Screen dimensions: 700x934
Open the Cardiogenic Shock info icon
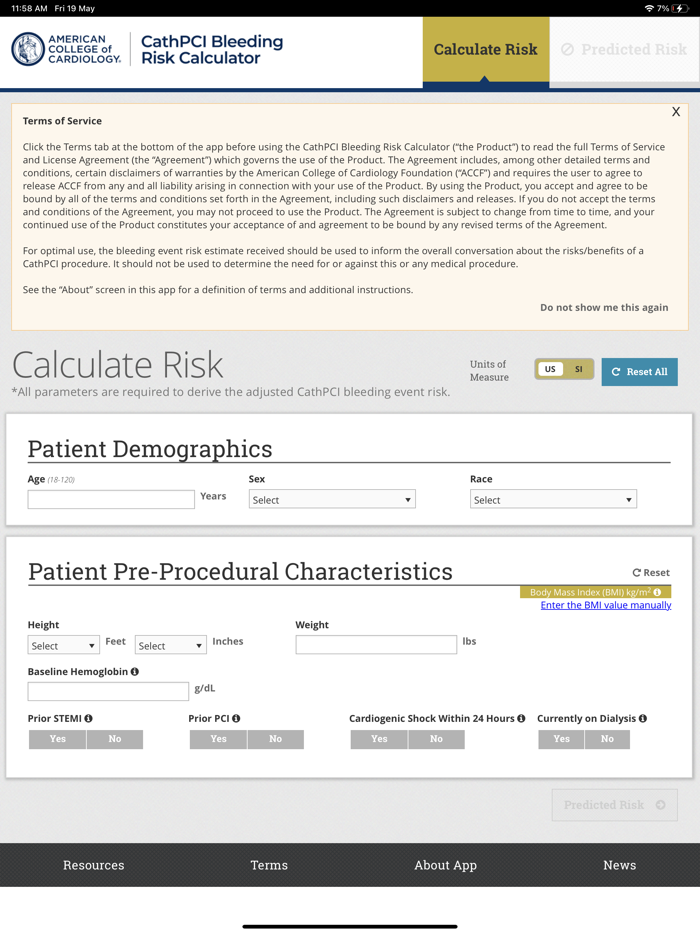(520, 718)
